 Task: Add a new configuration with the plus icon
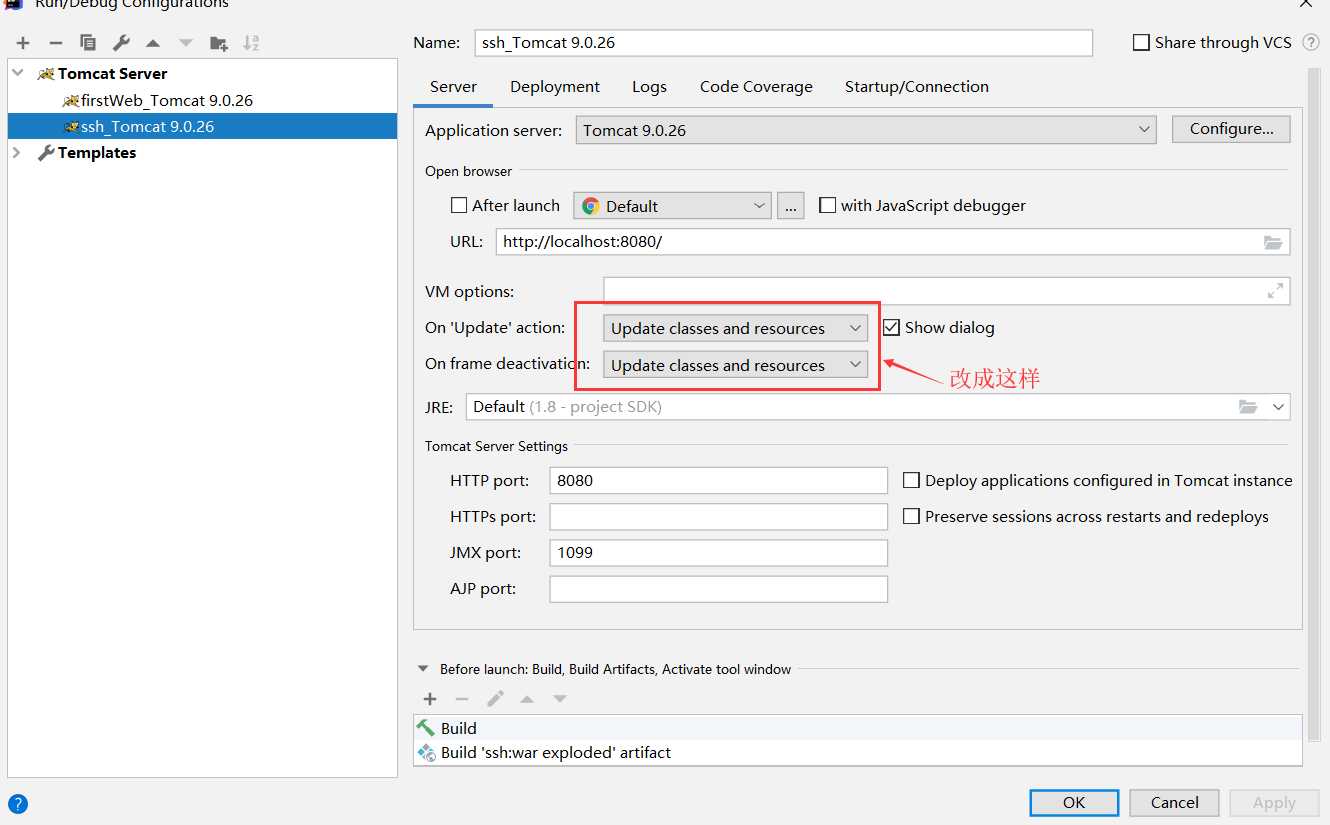23,43
